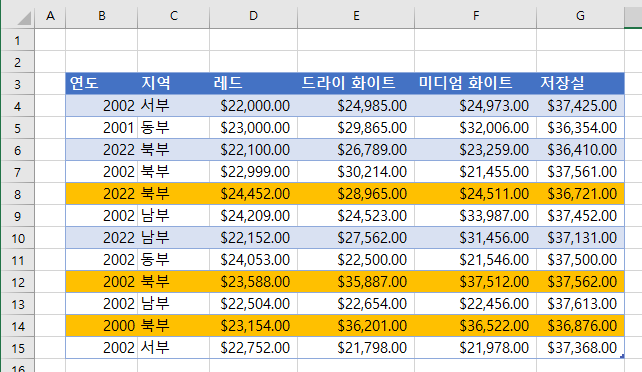Select column F header

coord(476,16)
